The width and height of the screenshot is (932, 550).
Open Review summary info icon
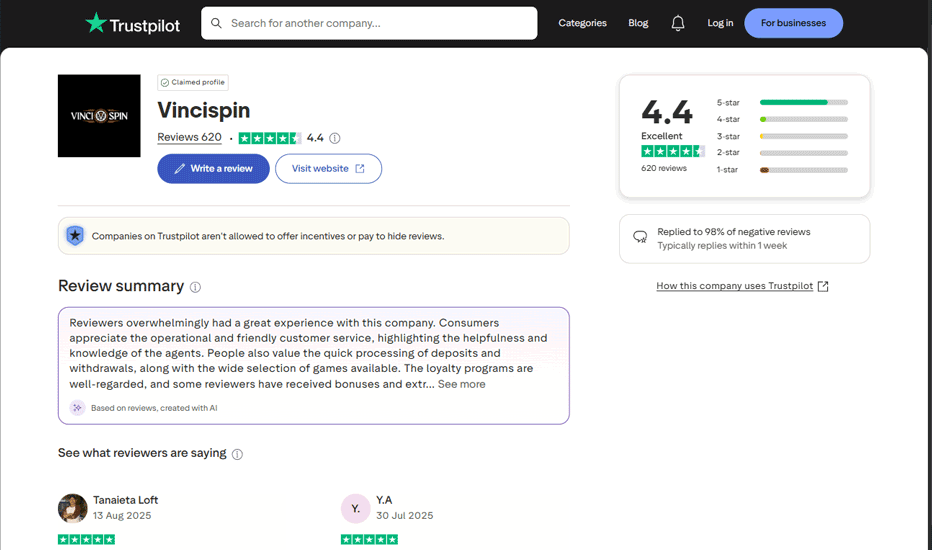click(x=195, y=287)
